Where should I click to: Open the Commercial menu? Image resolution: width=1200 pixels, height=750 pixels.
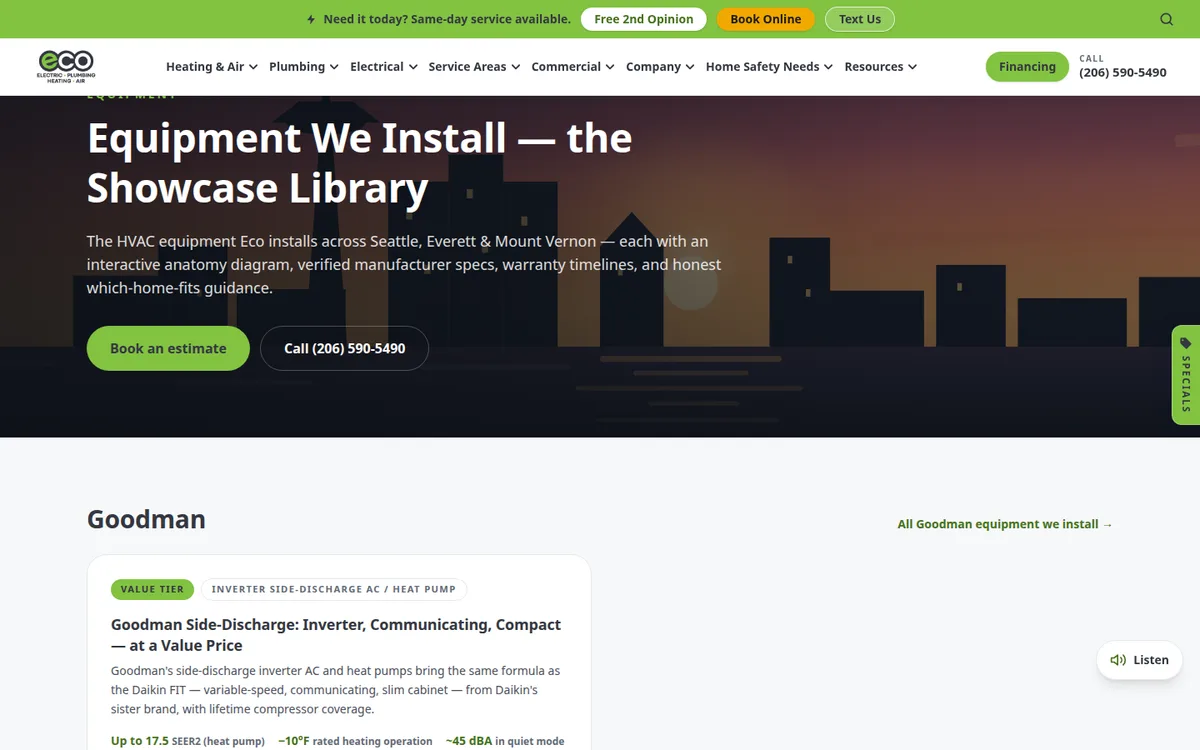573,67
